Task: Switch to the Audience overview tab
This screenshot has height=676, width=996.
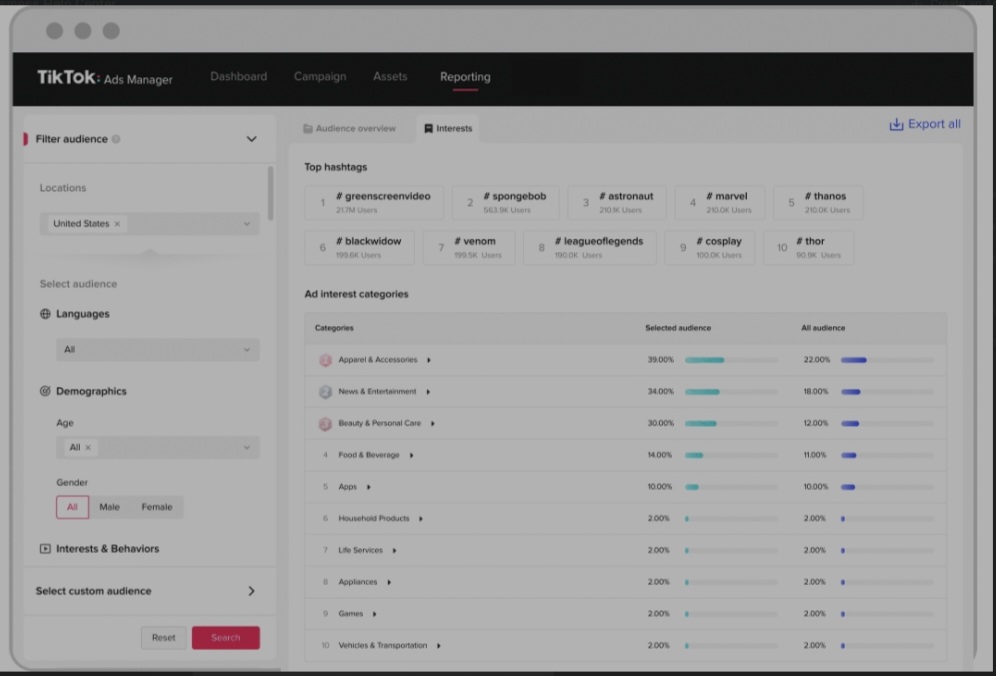Action: 350,128
